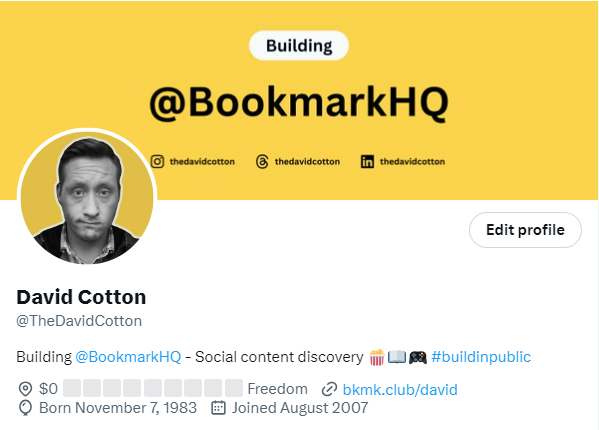Screen dimensions: 599x430
Task: Click the calendar icon beside Joined date
Action: pyautogui.click(x=218, y=407)
